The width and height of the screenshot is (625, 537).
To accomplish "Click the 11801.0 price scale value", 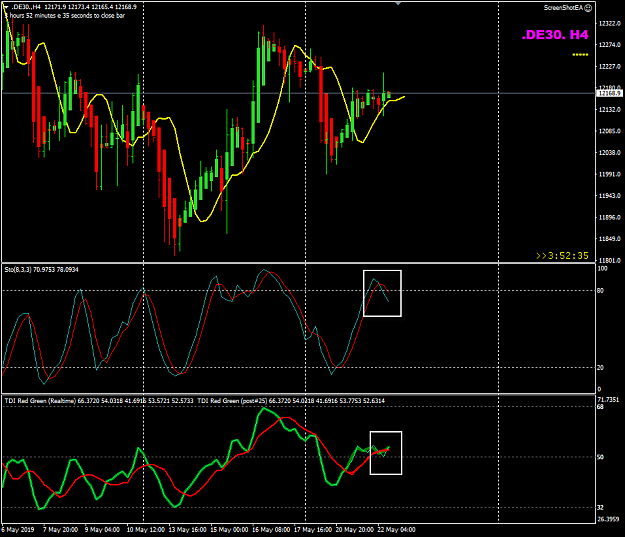I will (609, 260).
